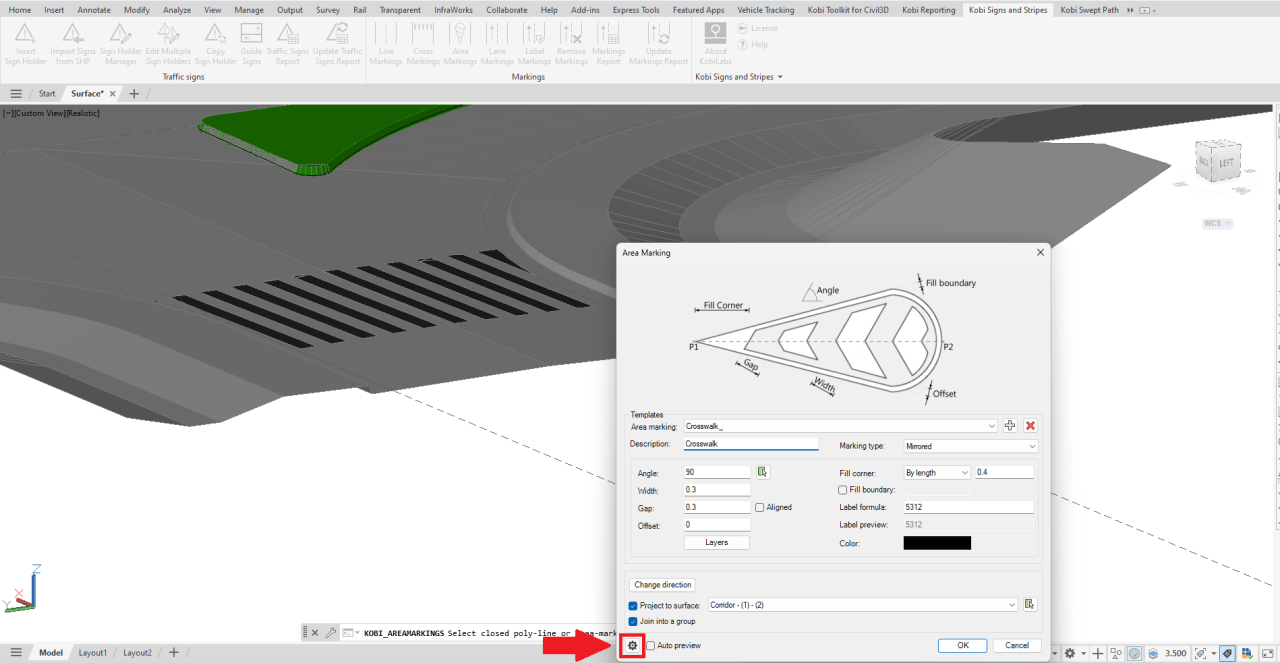Viewport: 1280px width, 663px height.
Task: Pick surface from drawing icon beside Corridor dropdown
Action: click(x=1030, y=605)
